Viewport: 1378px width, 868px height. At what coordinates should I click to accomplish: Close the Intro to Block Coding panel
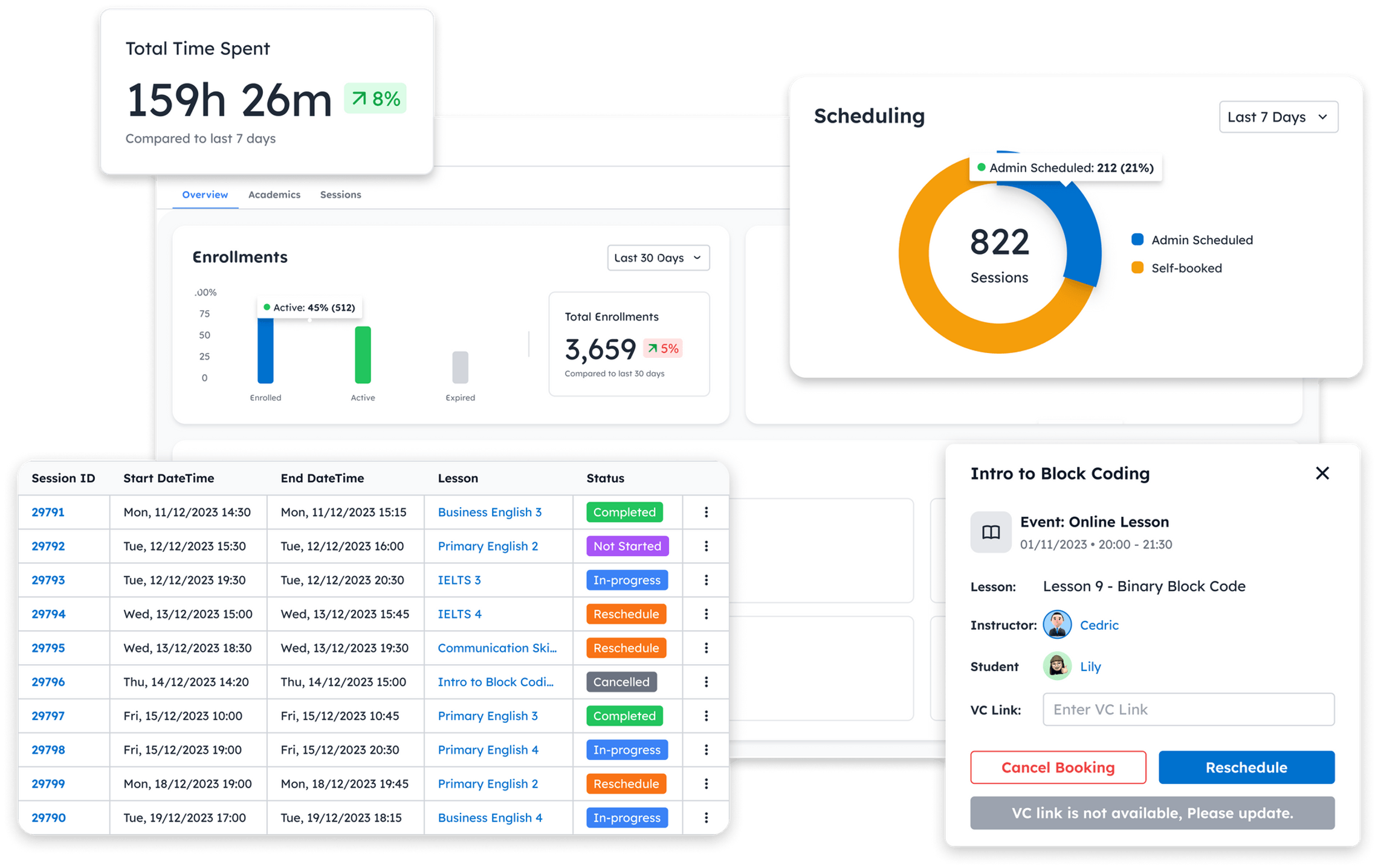(1322, 473)
